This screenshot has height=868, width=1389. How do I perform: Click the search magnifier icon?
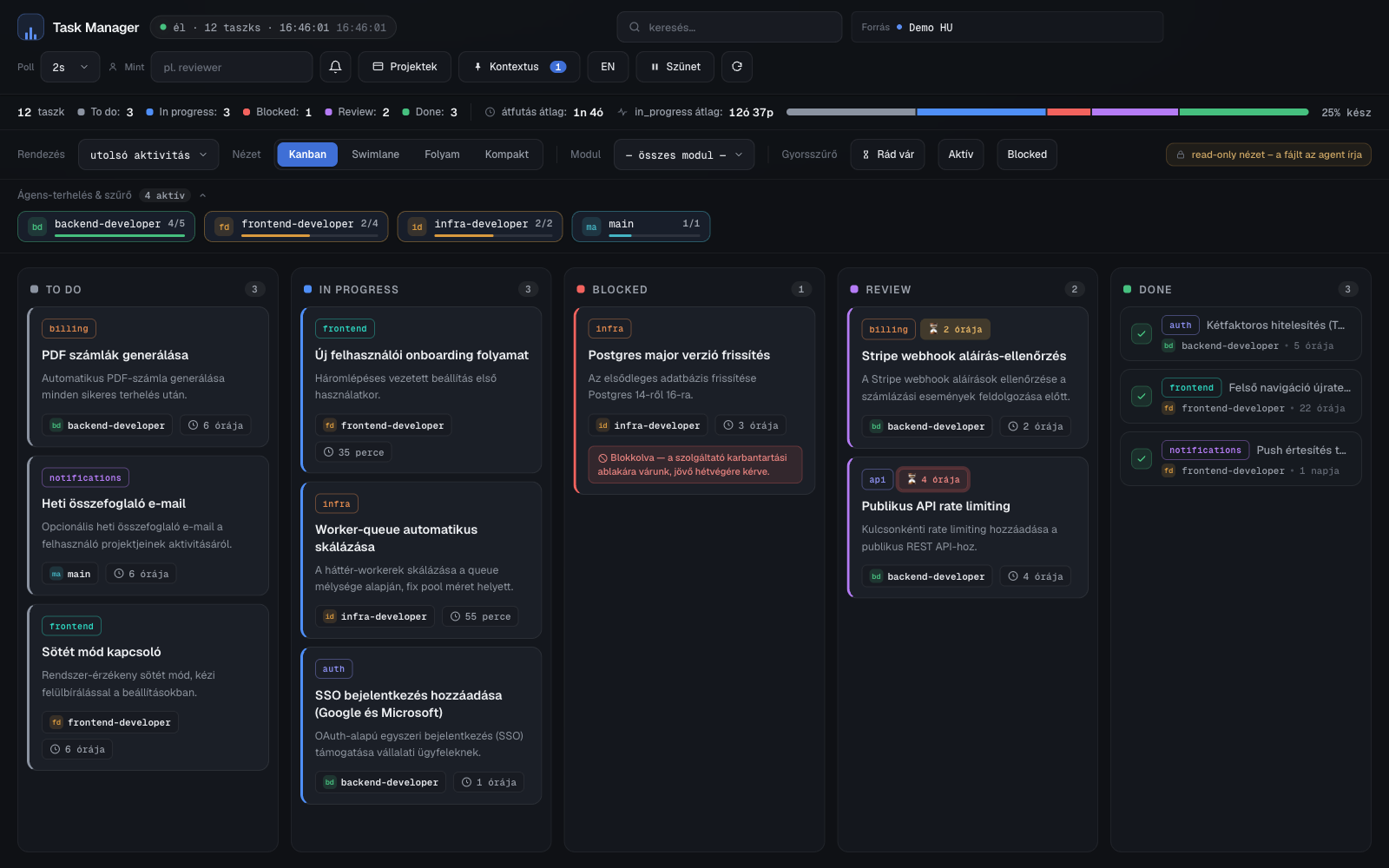coord(635,28)
